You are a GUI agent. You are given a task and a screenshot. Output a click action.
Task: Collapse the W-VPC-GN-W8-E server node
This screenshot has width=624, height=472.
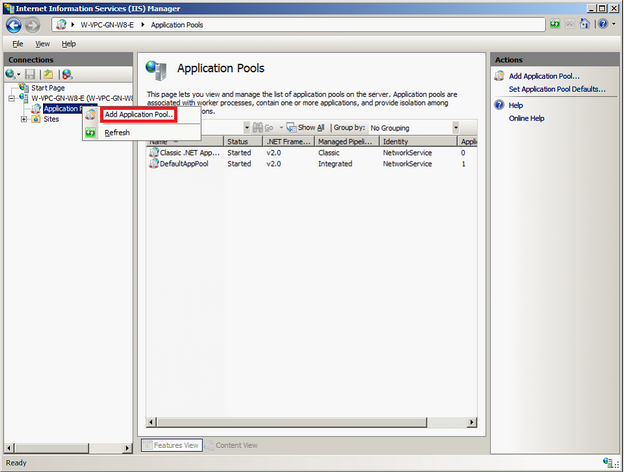tap(12, 98)
